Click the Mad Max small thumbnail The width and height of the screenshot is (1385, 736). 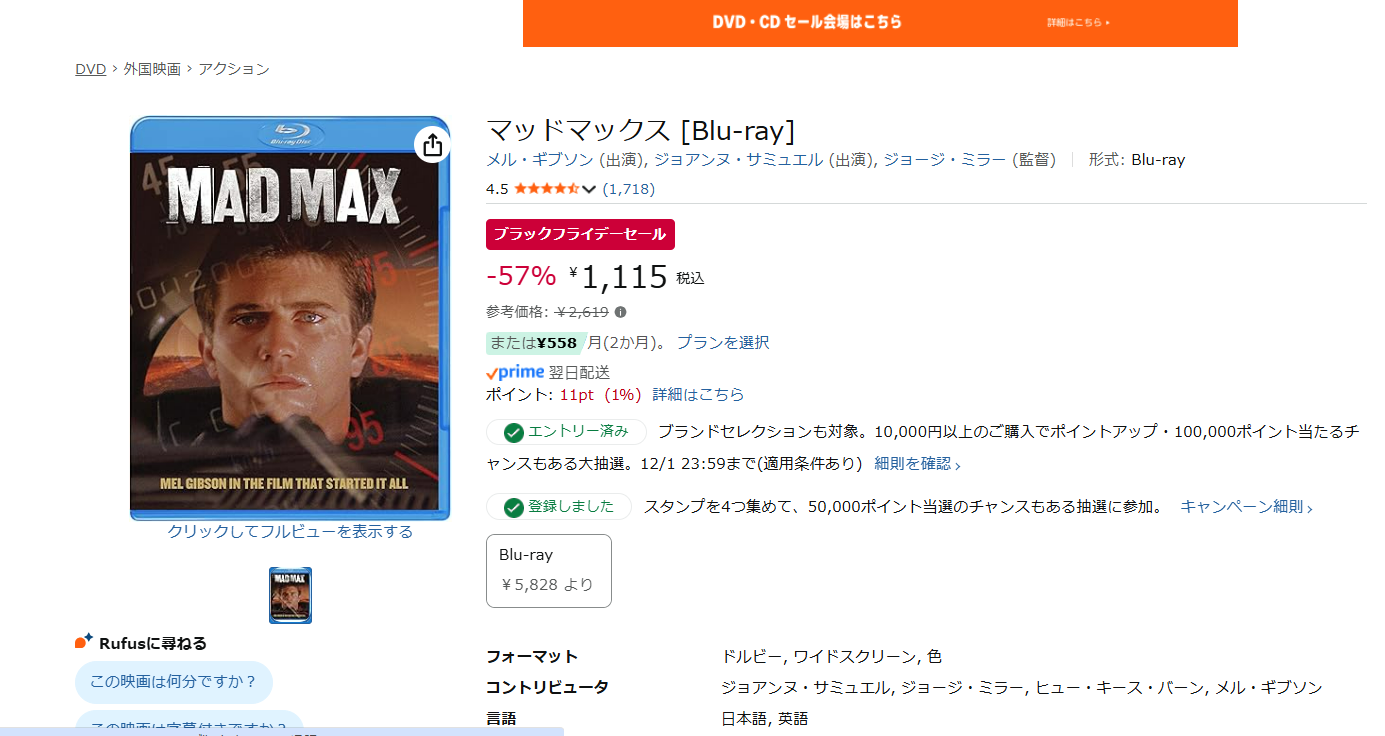[290, 595]
